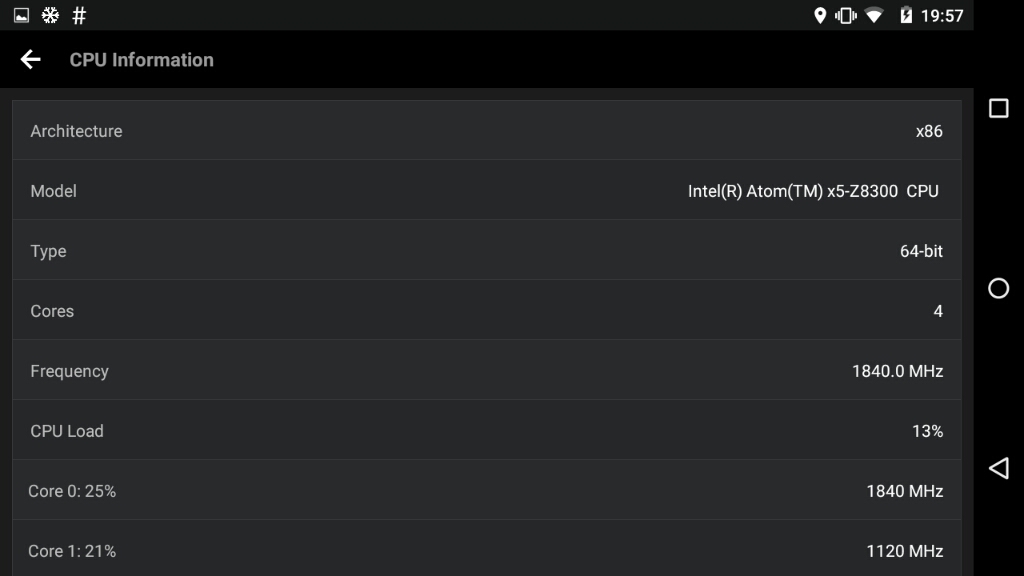Select the Core 0 usage row
The width and height of the screenshot is (1024, 576).
click(x=486, y=491)
